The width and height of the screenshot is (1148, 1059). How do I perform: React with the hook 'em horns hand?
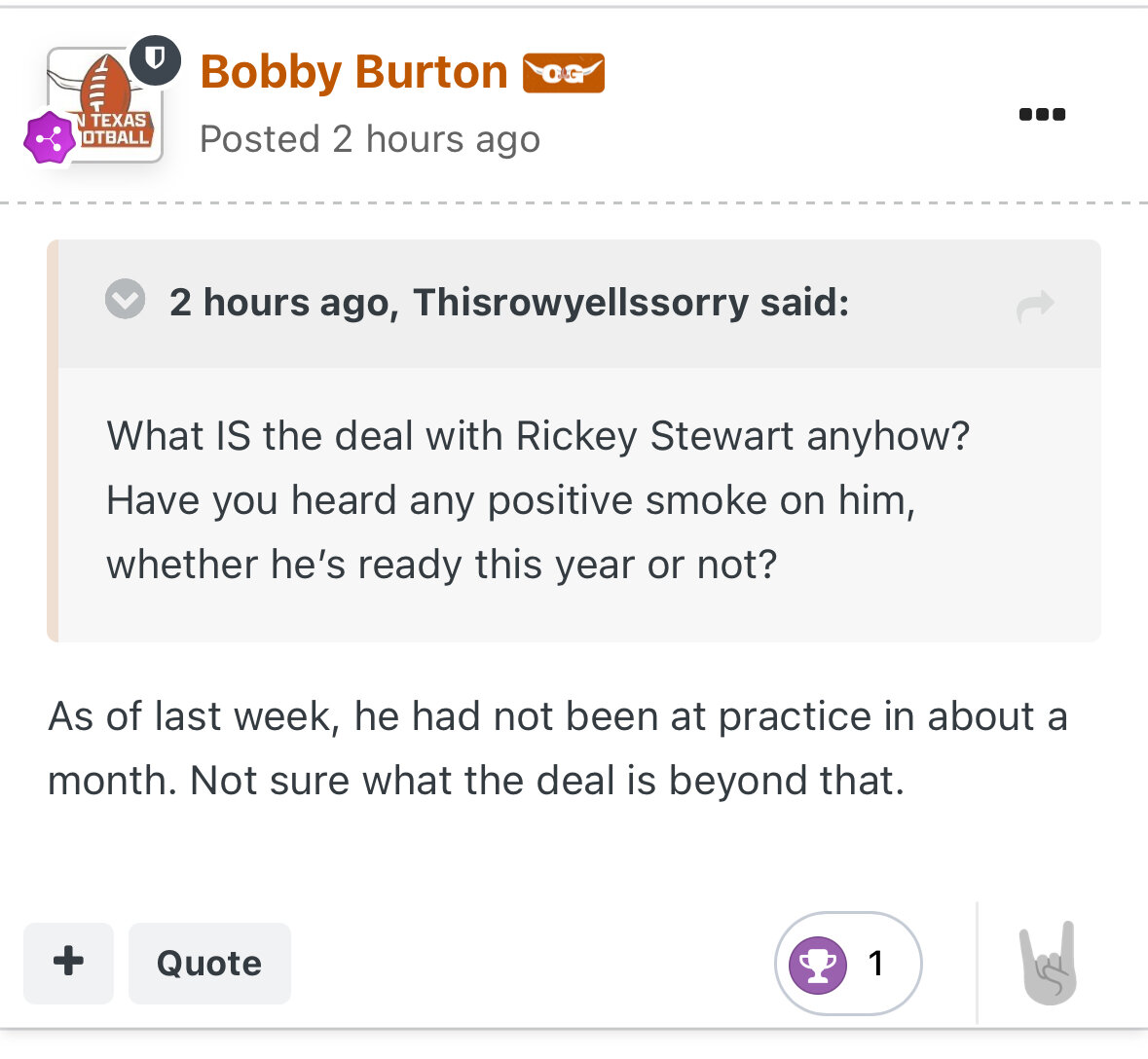(1050, 963)
